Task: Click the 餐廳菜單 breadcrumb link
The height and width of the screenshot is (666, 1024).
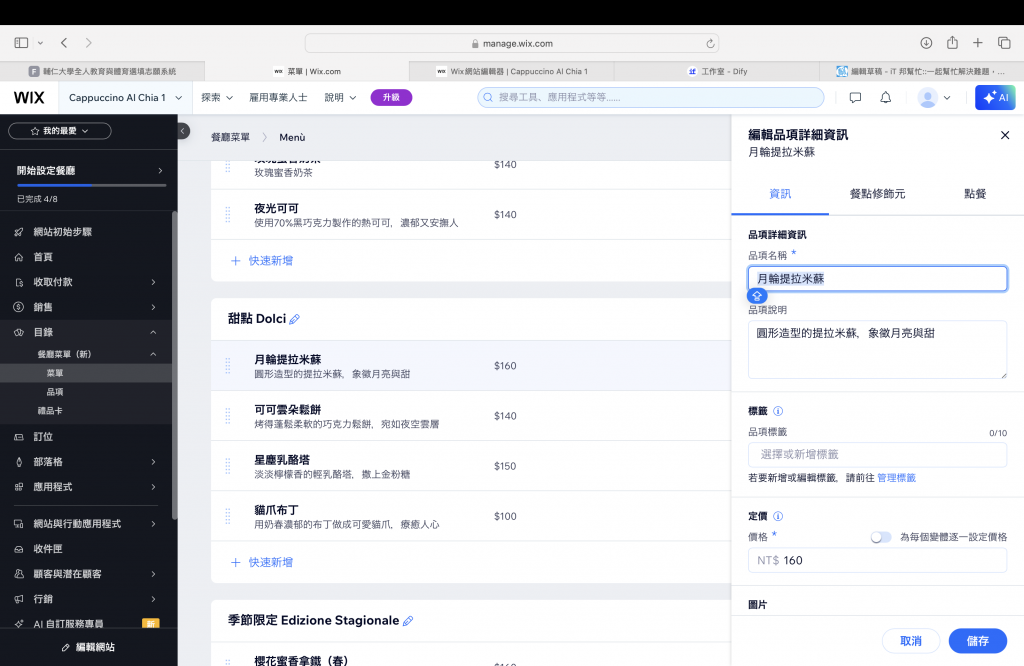Action: click(x=231, y=137)
